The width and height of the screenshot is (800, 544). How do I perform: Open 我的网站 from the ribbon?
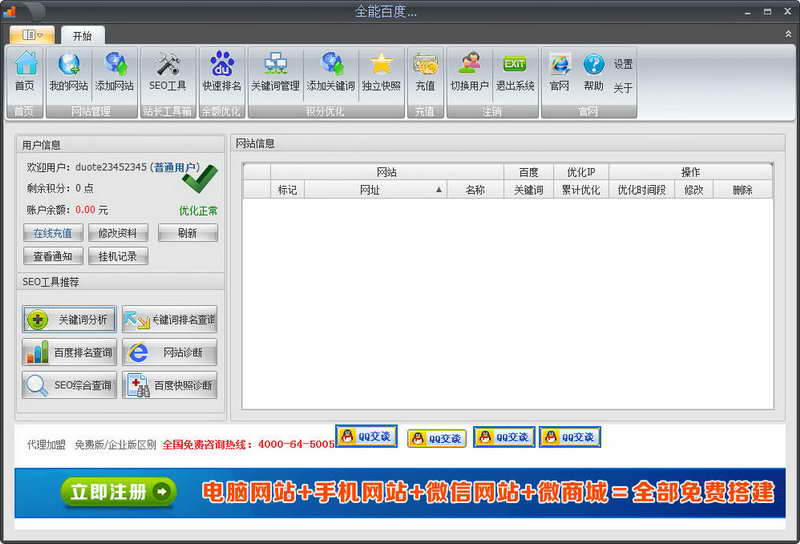tap(68, 71)
